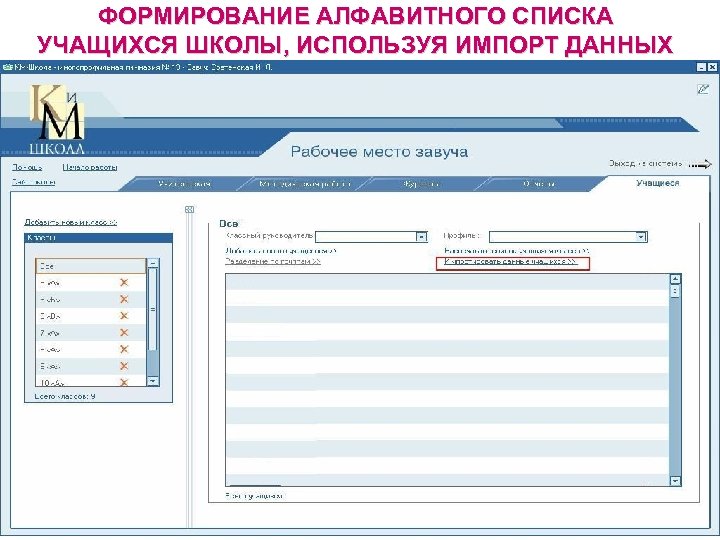Screen dimensions: 720x540
Task: Click the Всего учащихся label below table
Action: 254,496
